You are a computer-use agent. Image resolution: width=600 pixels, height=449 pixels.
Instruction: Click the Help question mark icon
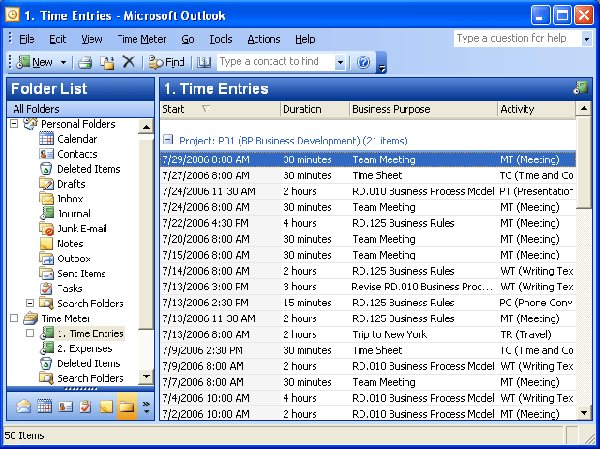(x=363, y=62)
